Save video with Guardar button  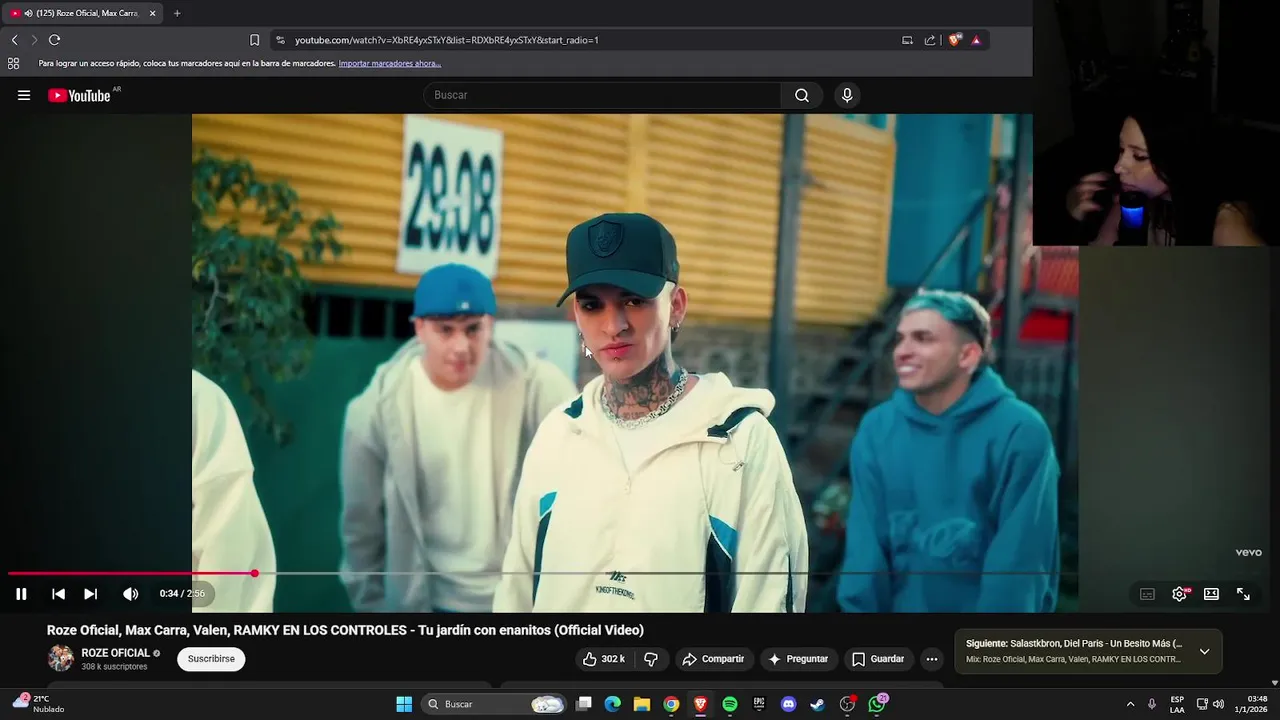coord(877,659)
